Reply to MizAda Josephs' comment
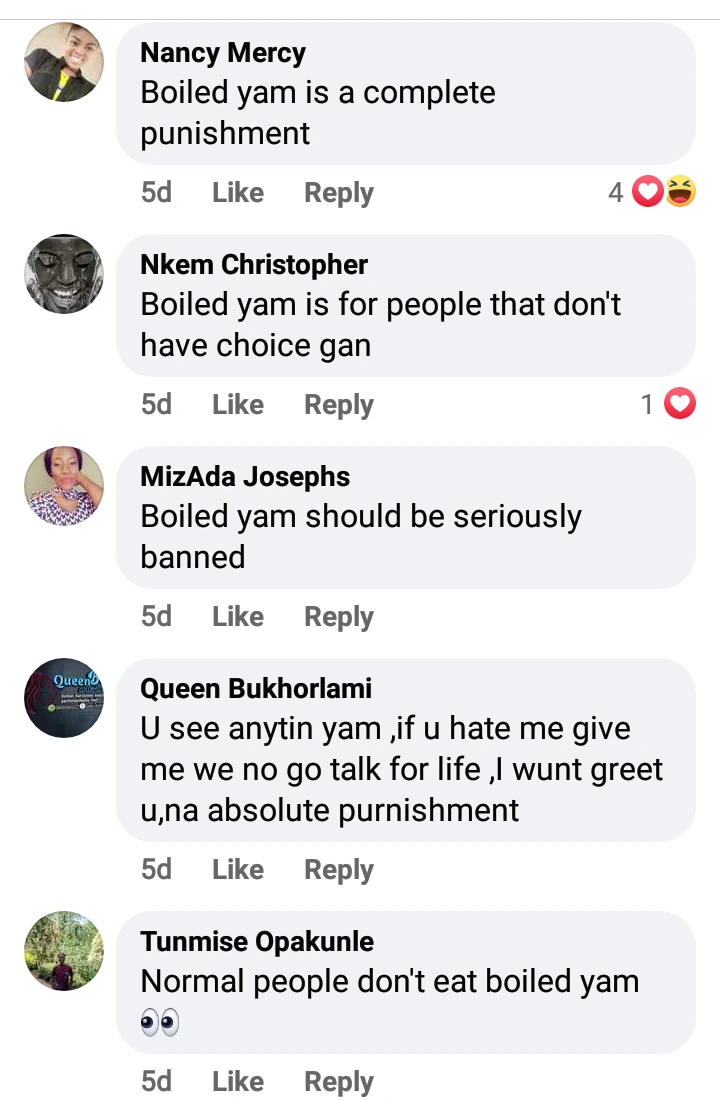This screenshot has height=1100, width=720. [338, 616]
